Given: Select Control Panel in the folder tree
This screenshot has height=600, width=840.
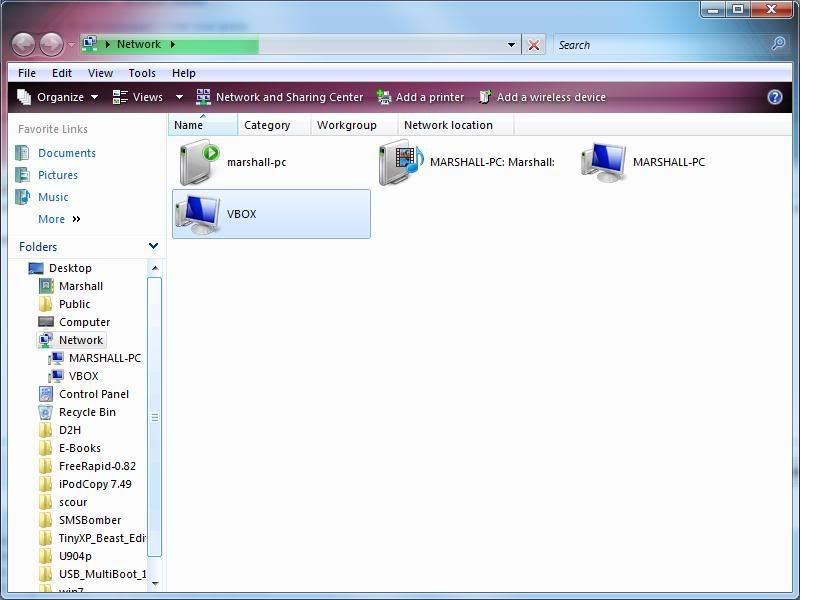Looking at the screenshot, I should pos(94,394).
